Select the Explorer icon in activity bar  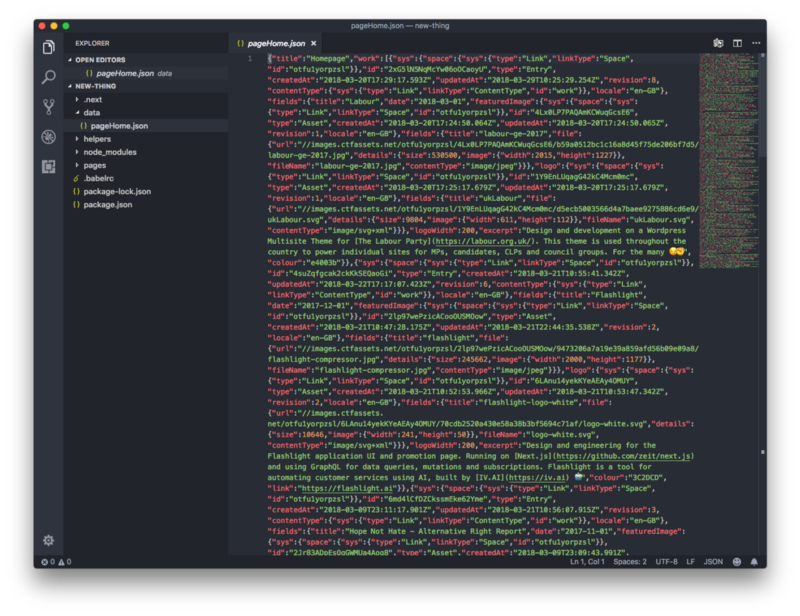pyautogui.click(x=47, y=48)
